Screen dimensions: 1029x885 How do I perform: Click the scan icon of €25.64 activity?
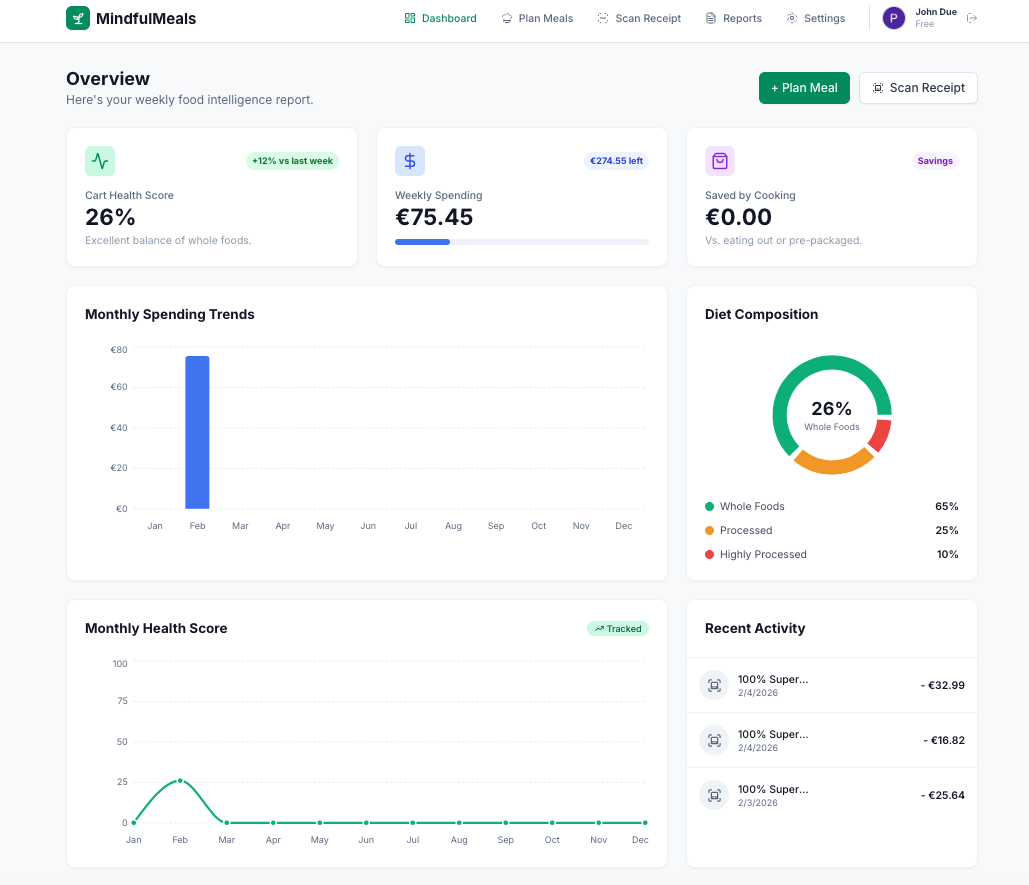(714, 795)
